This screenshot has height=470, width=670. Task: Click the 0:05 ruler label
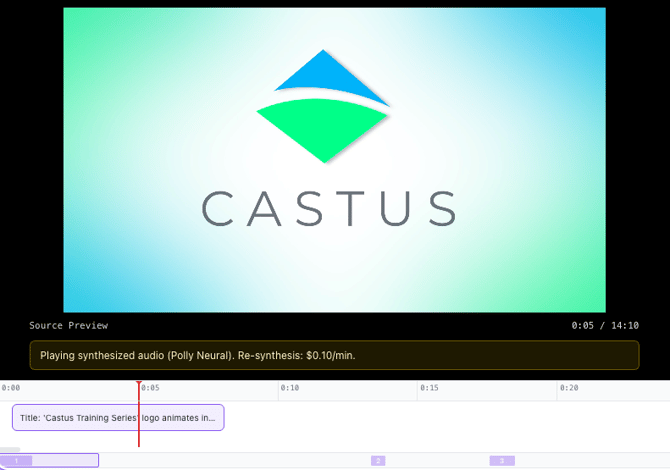coord(150,388)
